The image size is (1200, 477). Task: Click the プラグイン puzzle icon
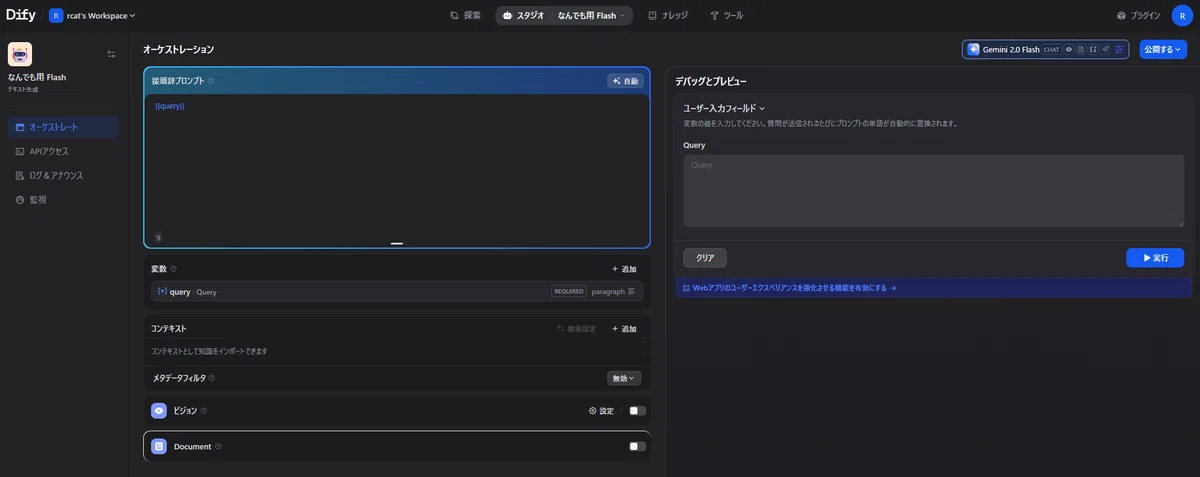[x=1122, y=16]
